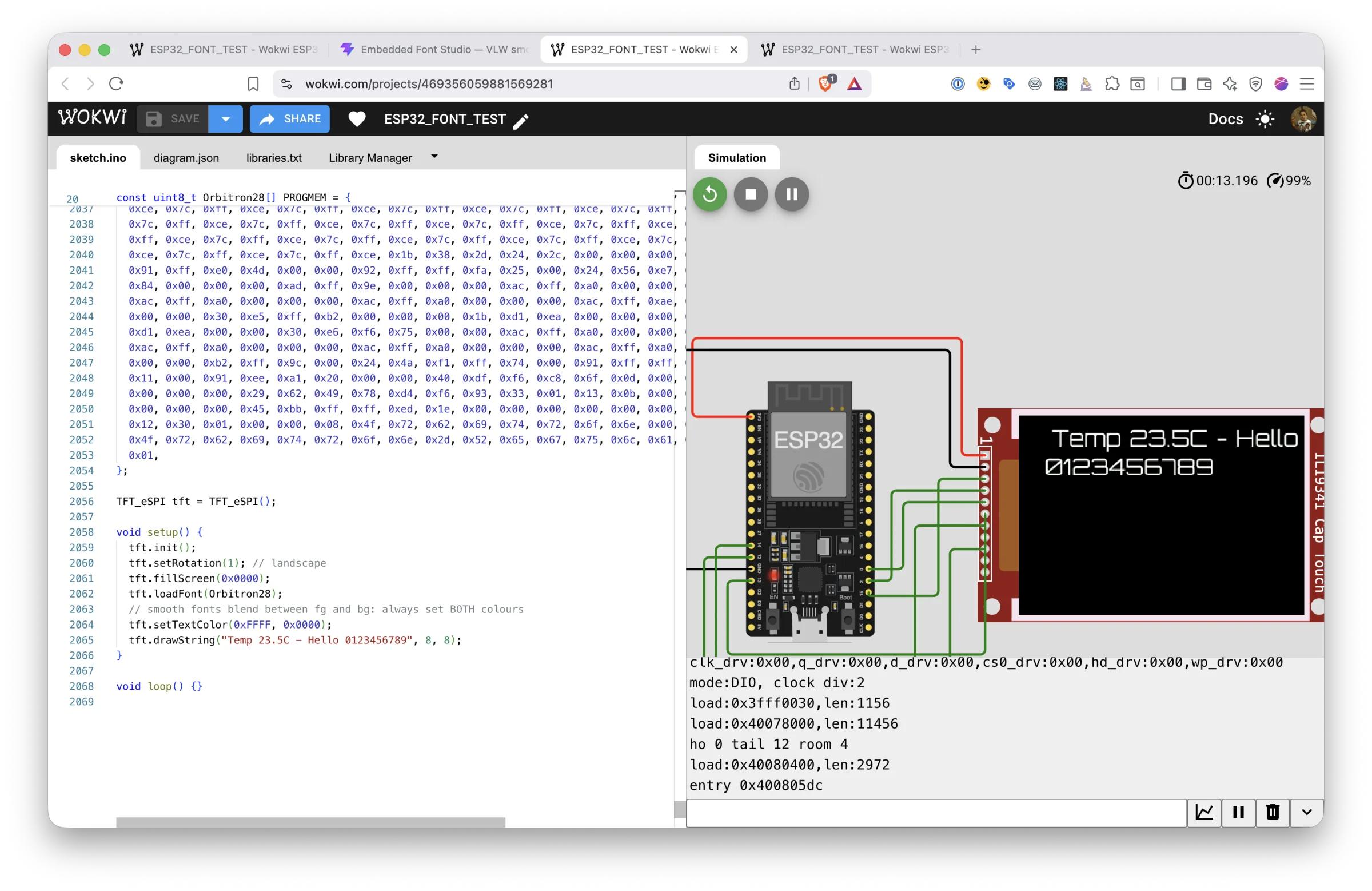This screenshot has width=1372, height=891.
Task: Select the Simulation tab
Action: (x=737, y=157)
